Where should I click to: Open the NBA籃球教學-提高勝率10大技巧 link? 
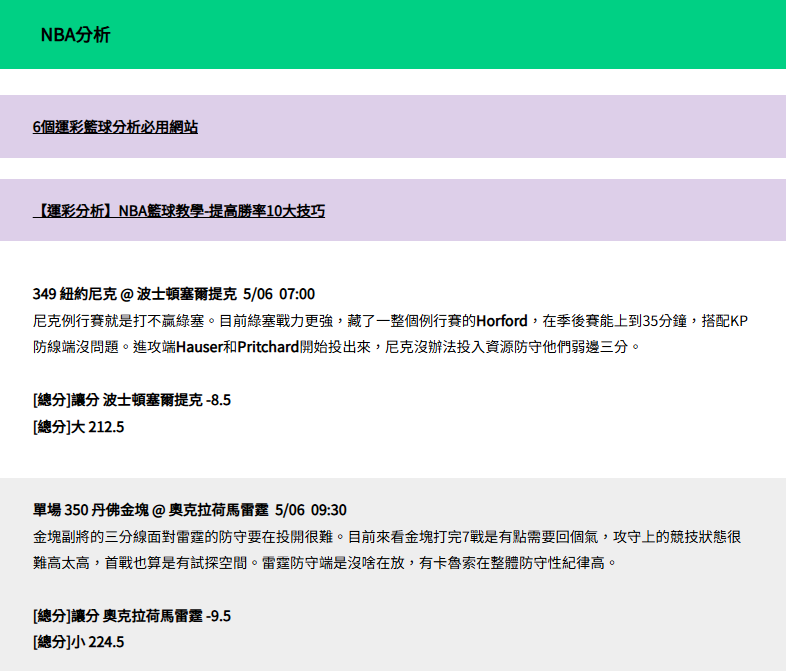[179, 210]
